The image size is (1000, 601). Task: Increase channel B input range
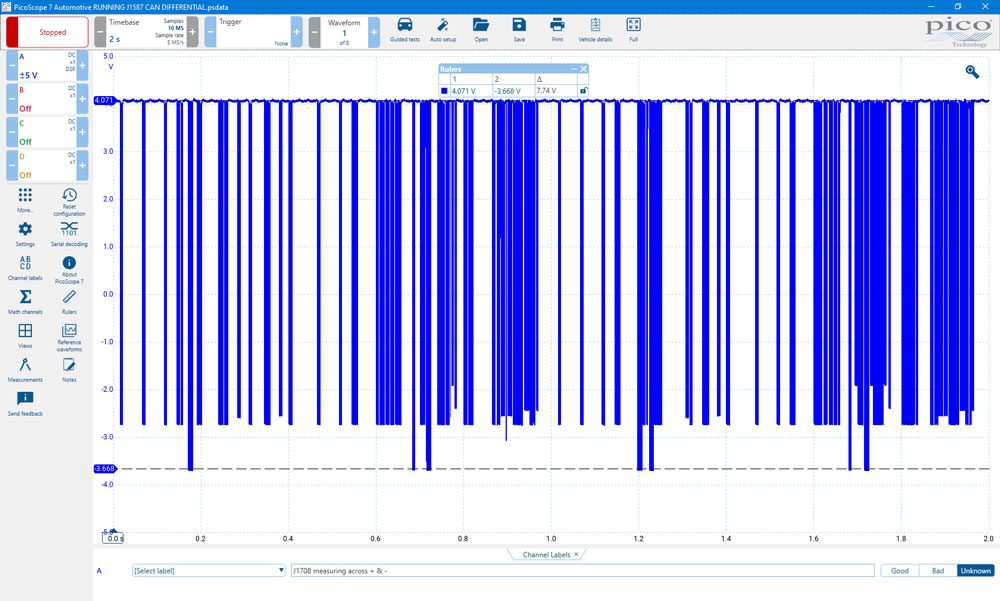[x=82, y=99]
